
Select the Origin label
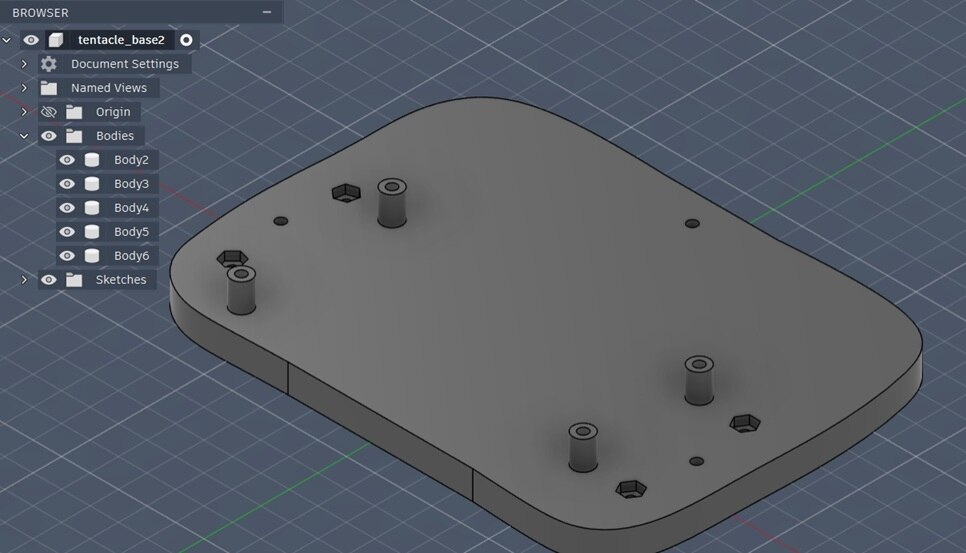pos(113,112)
